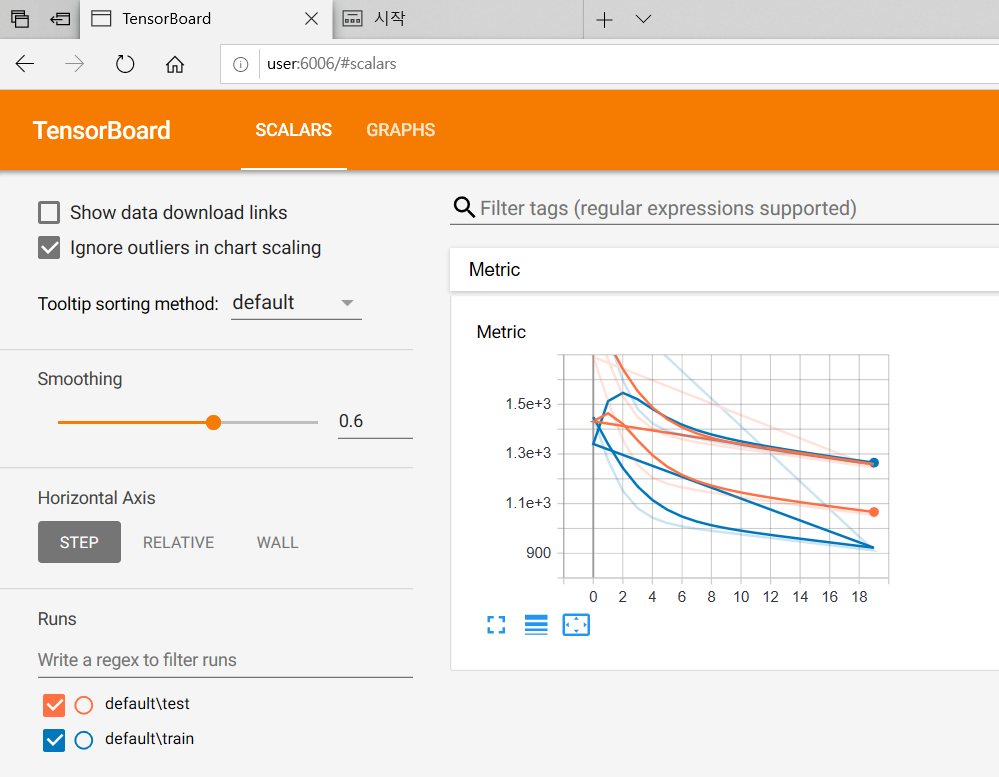Toggle y-axis log scale icon
Screen dimensions: 999x777
[536, 625]
